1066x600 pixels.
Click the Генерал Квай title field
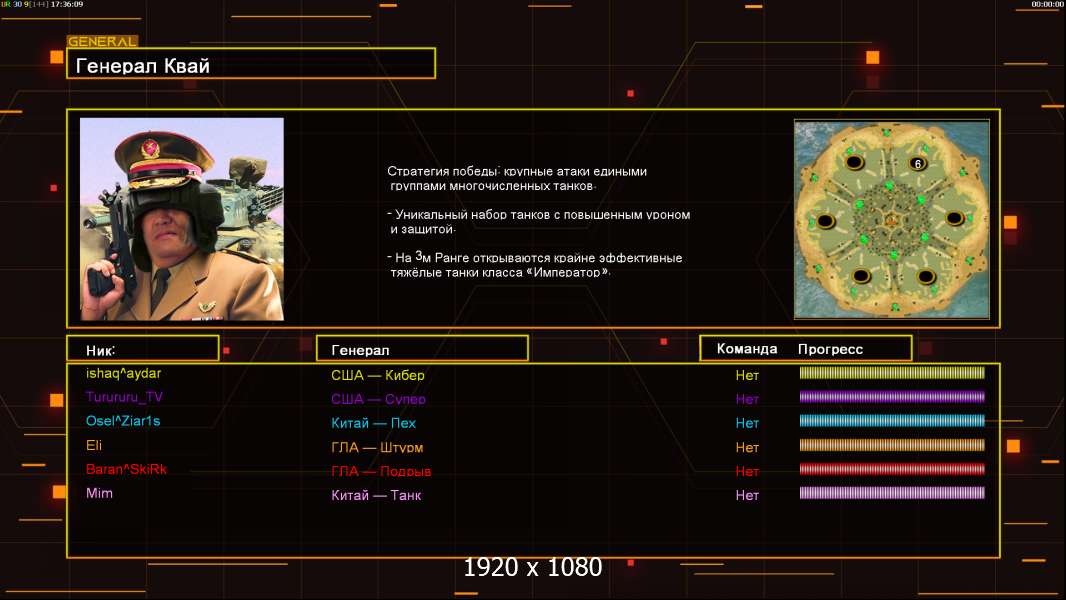(x=250, y=65)
